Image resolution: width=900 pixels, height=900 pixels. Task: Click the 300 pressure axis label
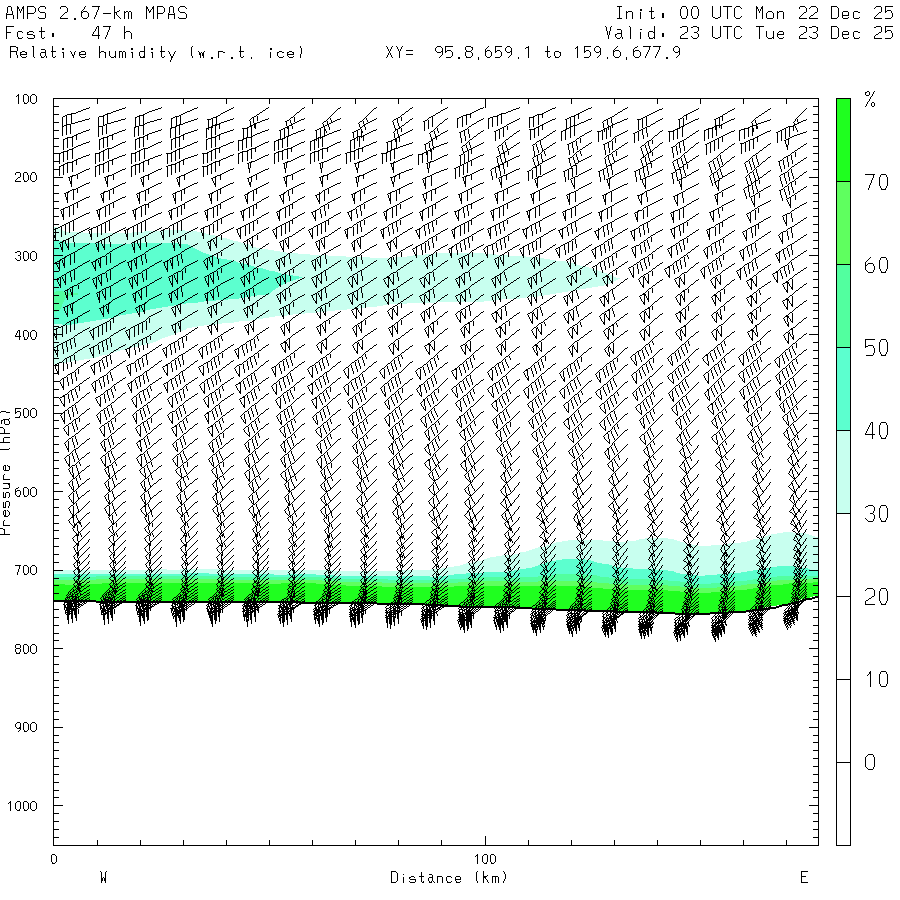pyautogui.click(x=26, y=256)
